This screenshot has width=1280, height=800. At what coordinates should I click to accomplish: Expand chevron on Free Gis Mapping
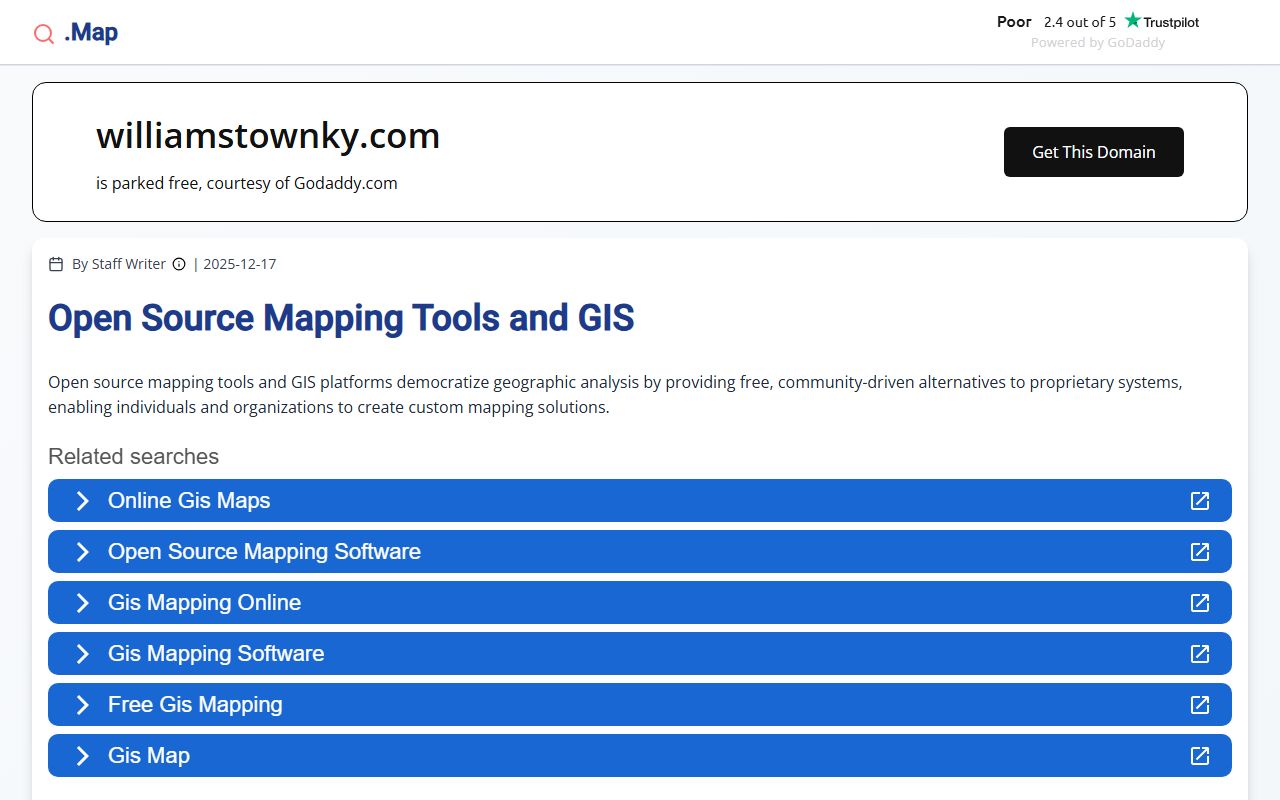pos(83,704)
